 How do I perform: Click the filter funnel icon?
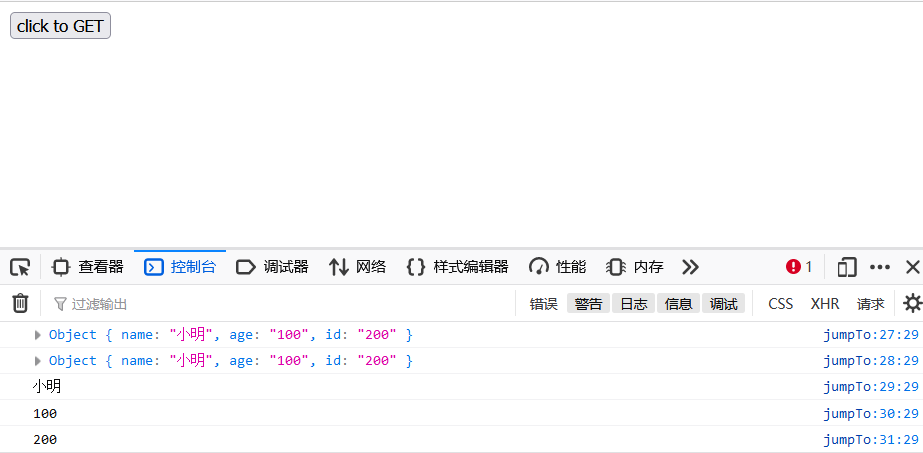(59, 304)
